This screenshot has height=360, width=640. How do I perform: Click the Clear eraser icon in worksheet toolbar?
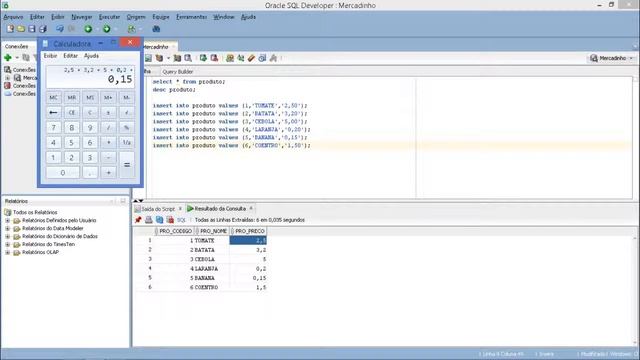(x=251, y=58)
